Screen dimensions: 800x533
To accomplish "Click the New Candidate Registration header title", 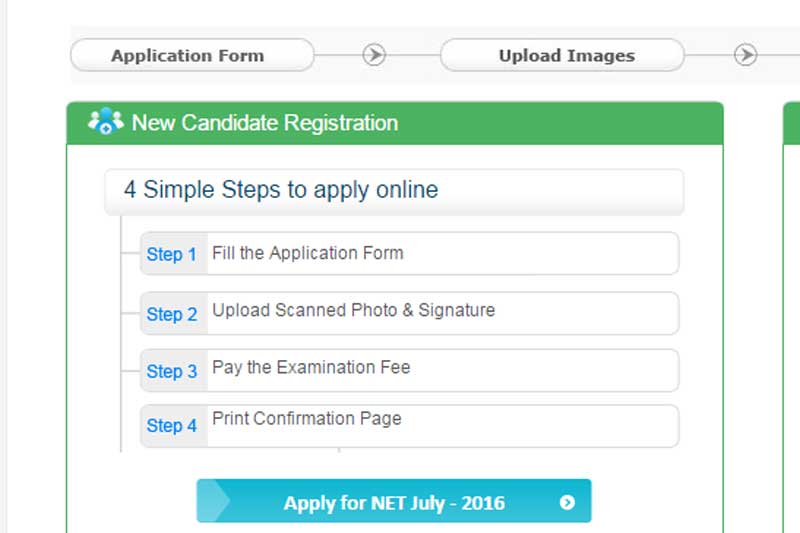I will (265, 123).
